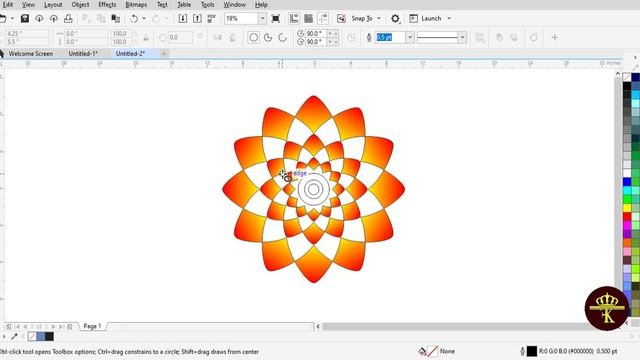640x360 pixels.
Task: Toggle the lock ratio padlock
Action: (146, 38)
